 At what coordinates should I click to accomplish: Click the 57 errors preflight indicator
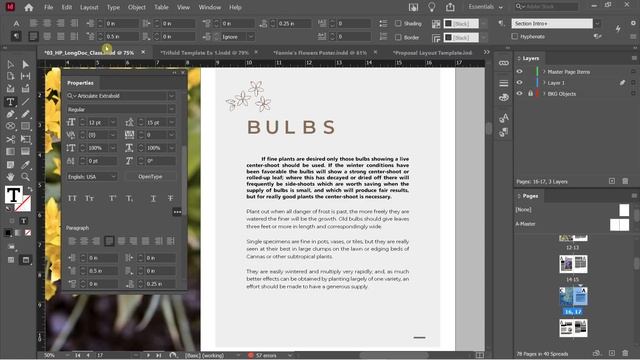coord(266,356)
